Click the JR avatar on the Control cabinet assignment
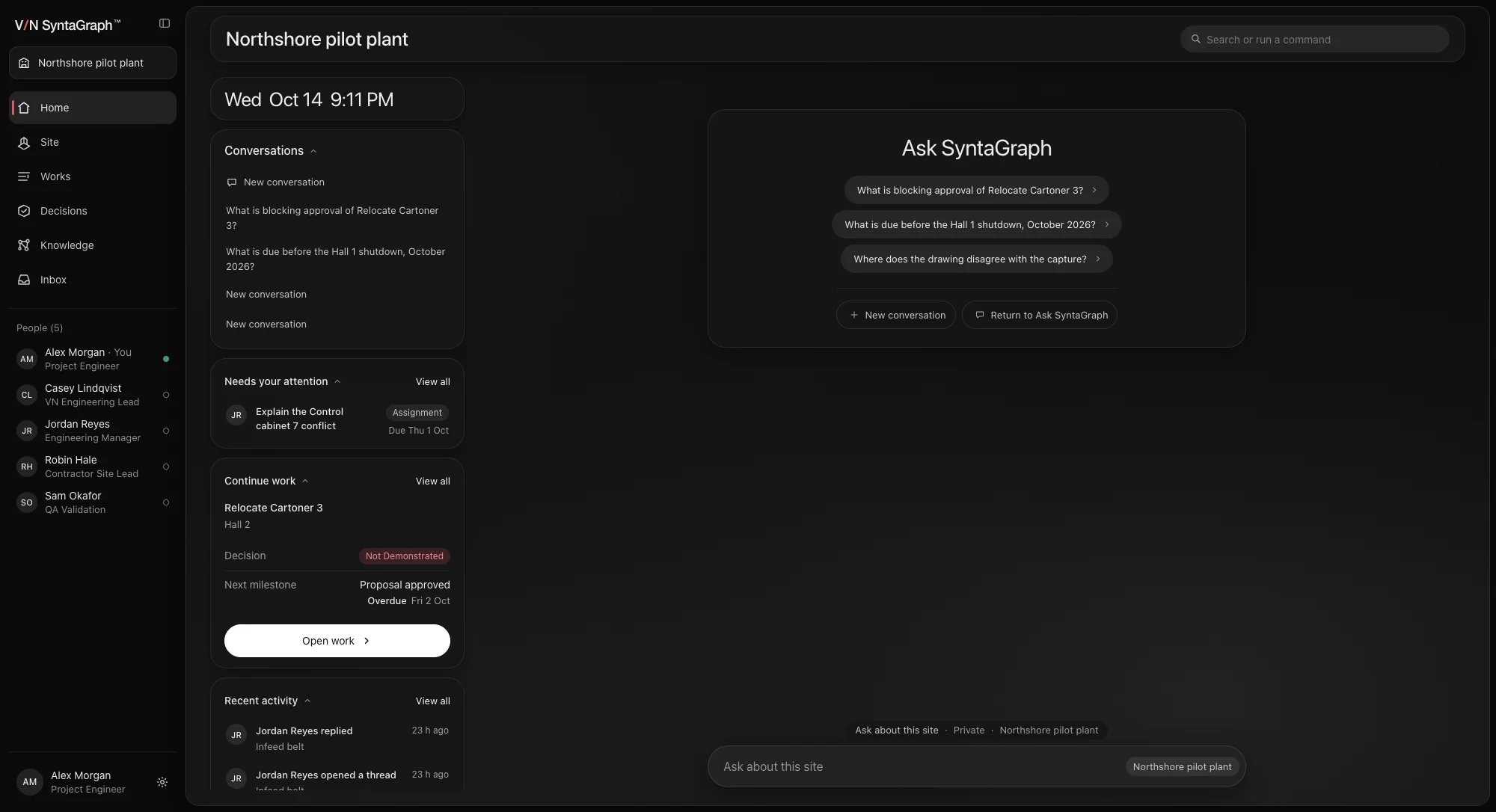 [236, 415]
